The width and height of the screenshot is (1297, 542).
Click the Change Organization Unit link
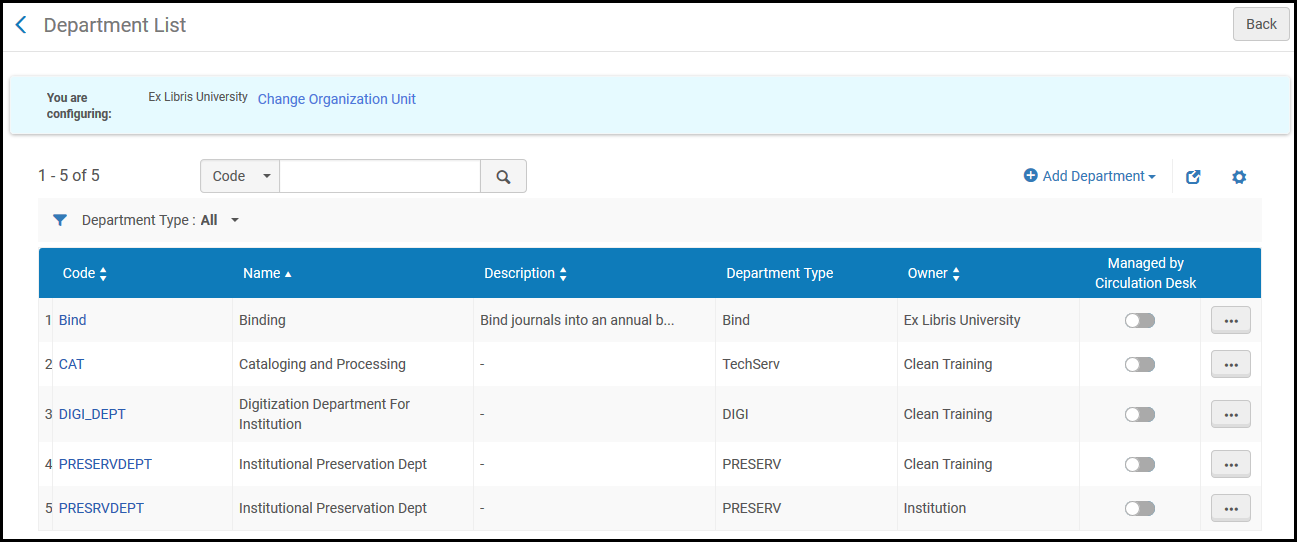pyautogui.click(x=337, y=99)
